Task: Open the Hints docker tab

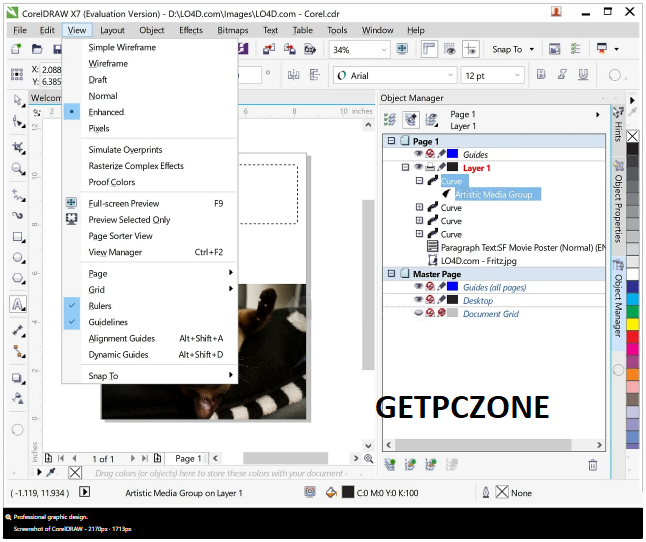Action: 618,124
